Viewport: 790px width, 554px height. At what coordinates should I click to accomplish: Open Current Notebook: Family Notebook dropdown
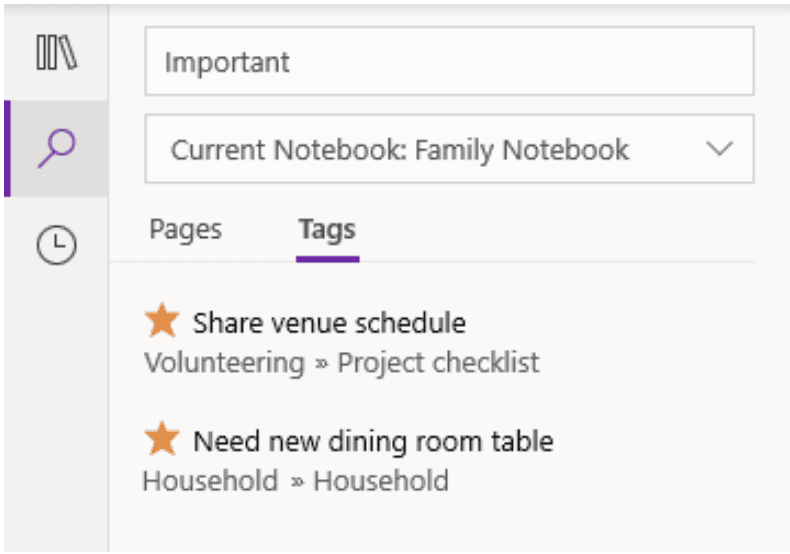[449, 149]
